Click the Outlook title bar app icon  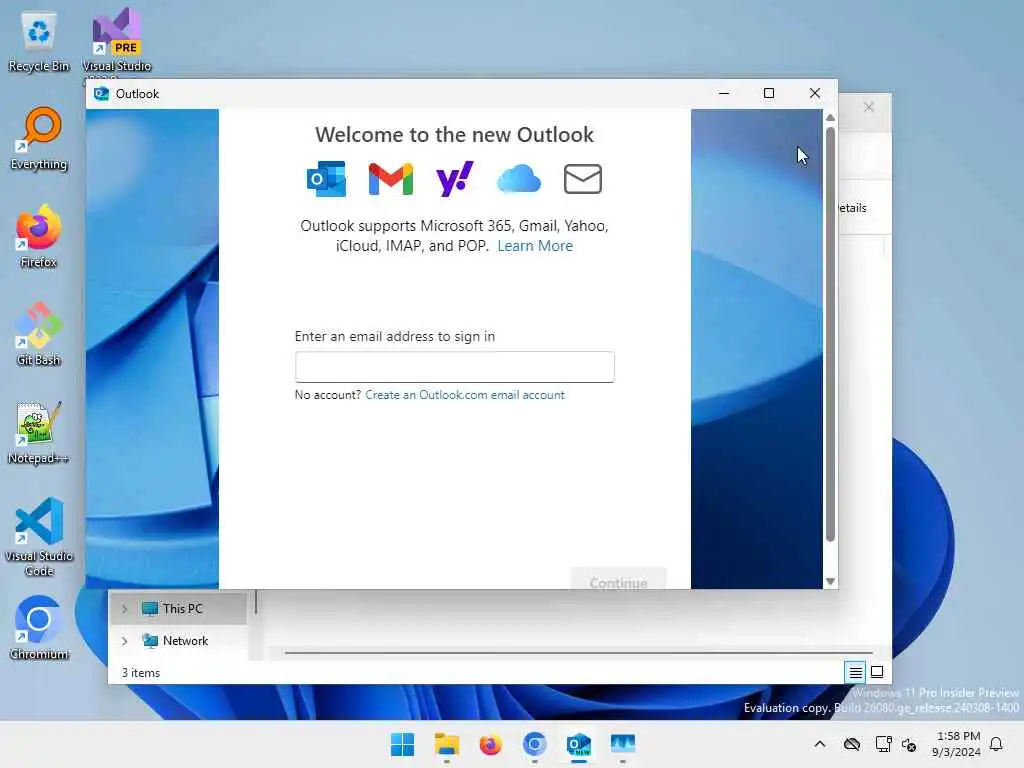[x=101, y=93]
